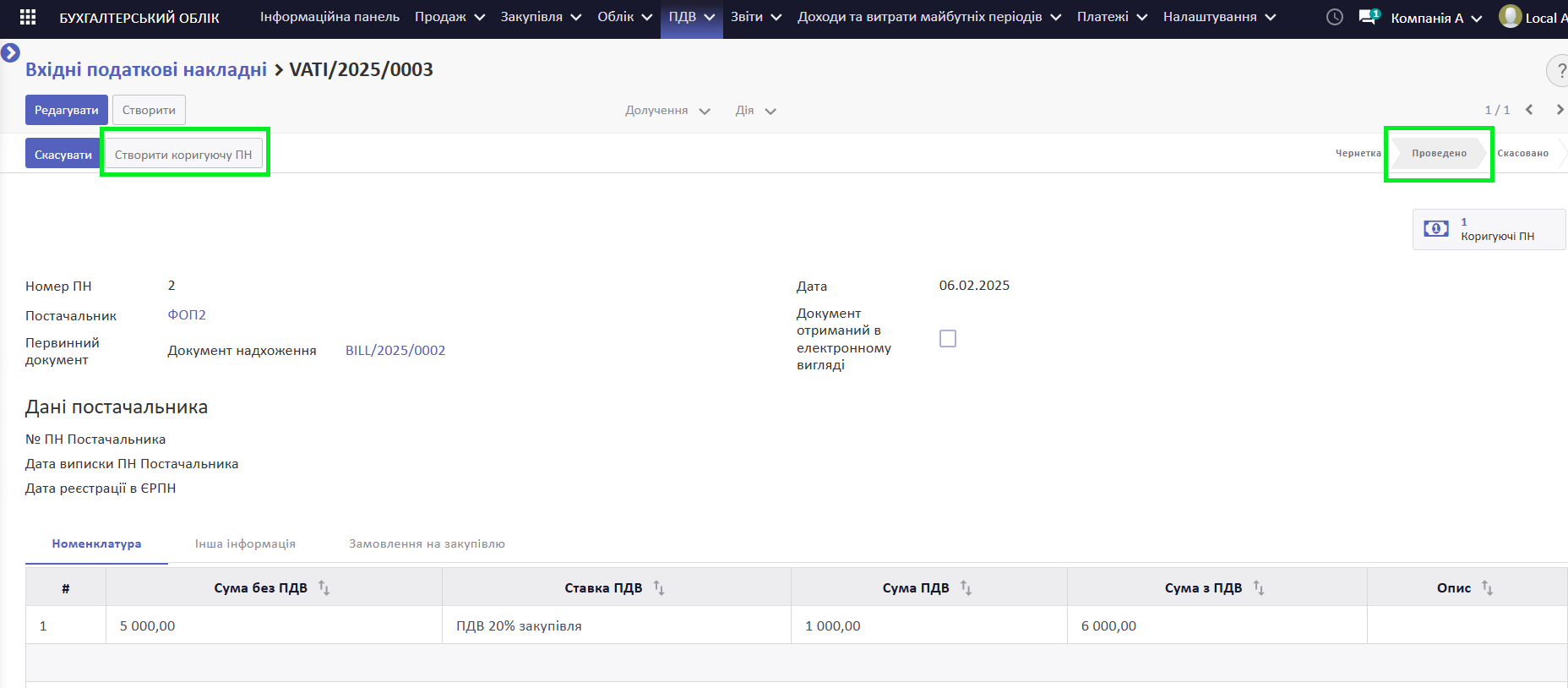Viewport: 1568px width, 688px height.
Task: Click the БУХГАЛТЕРСЬКИЙ ОБЛІК app title
Action: tap(139, 18)
